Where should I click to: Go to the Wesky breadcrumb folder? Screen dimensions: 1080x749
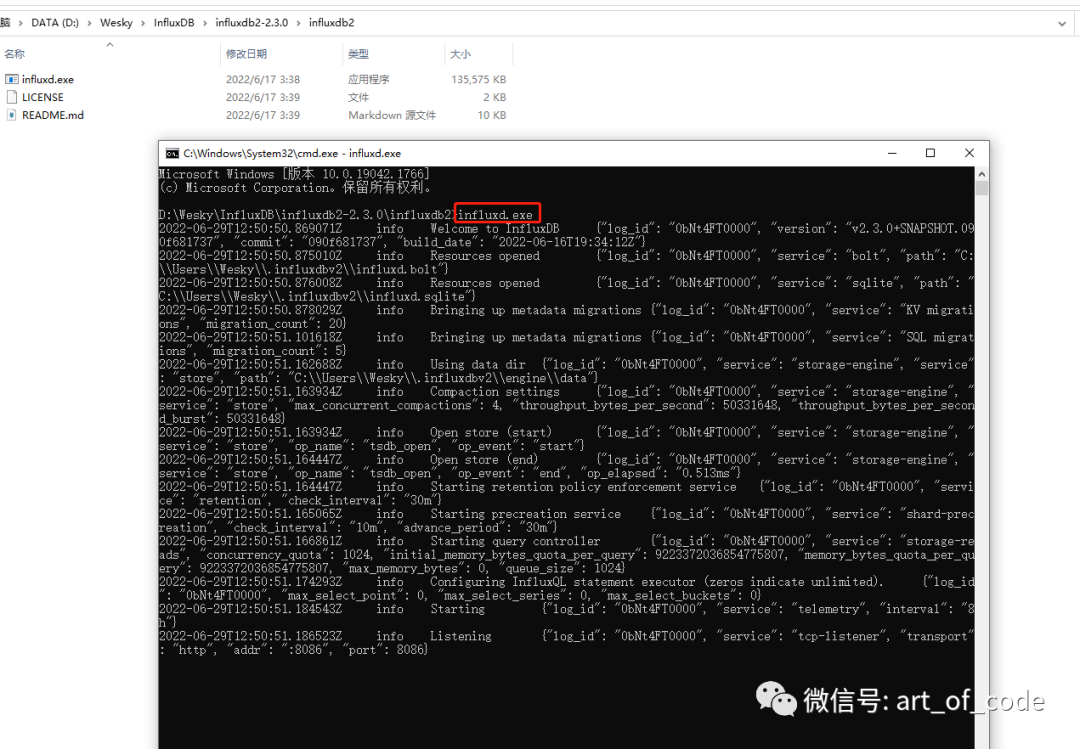116,23
